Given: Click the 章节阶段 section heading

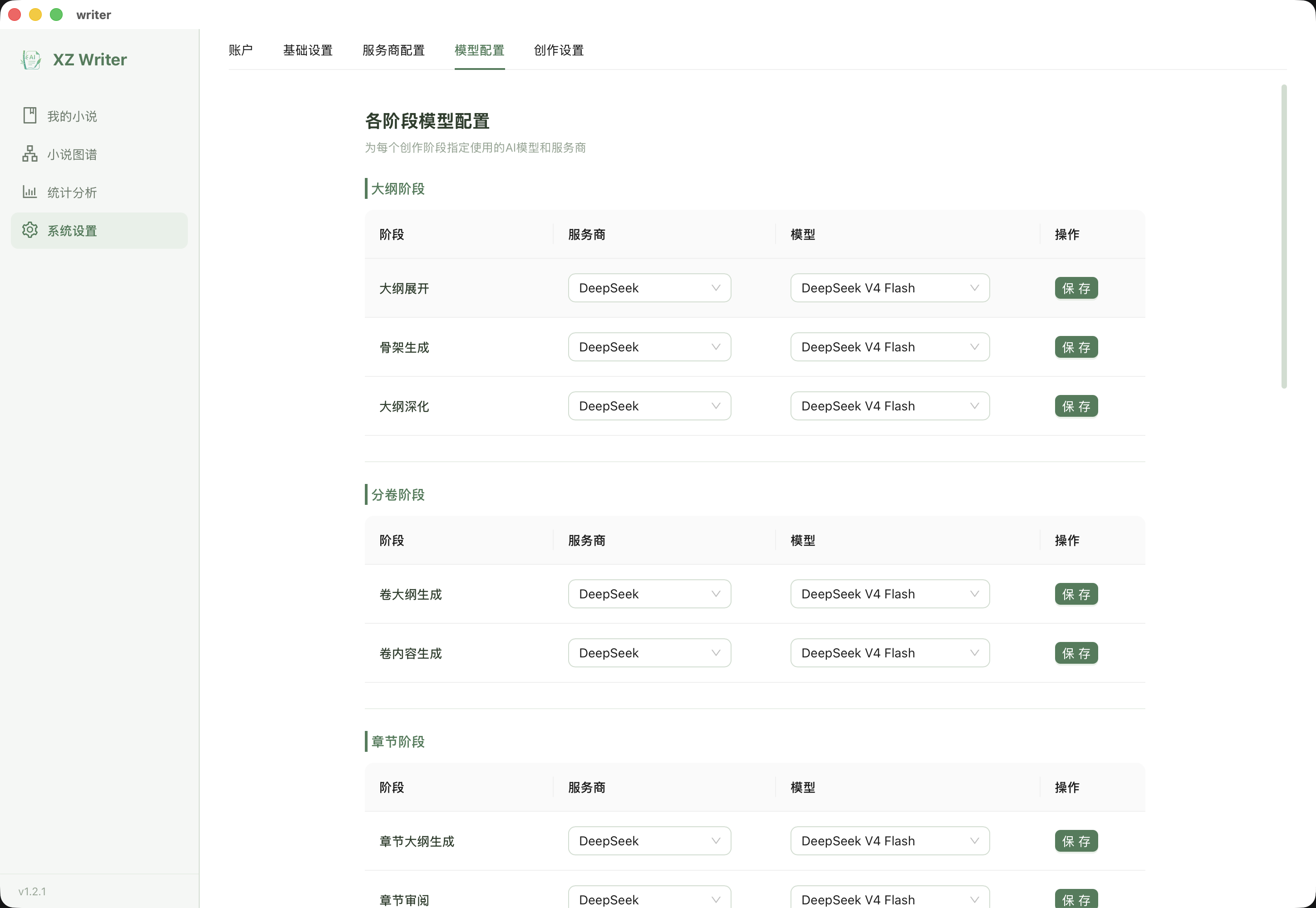Looking at the screenshot, I should tap(398, 742).
